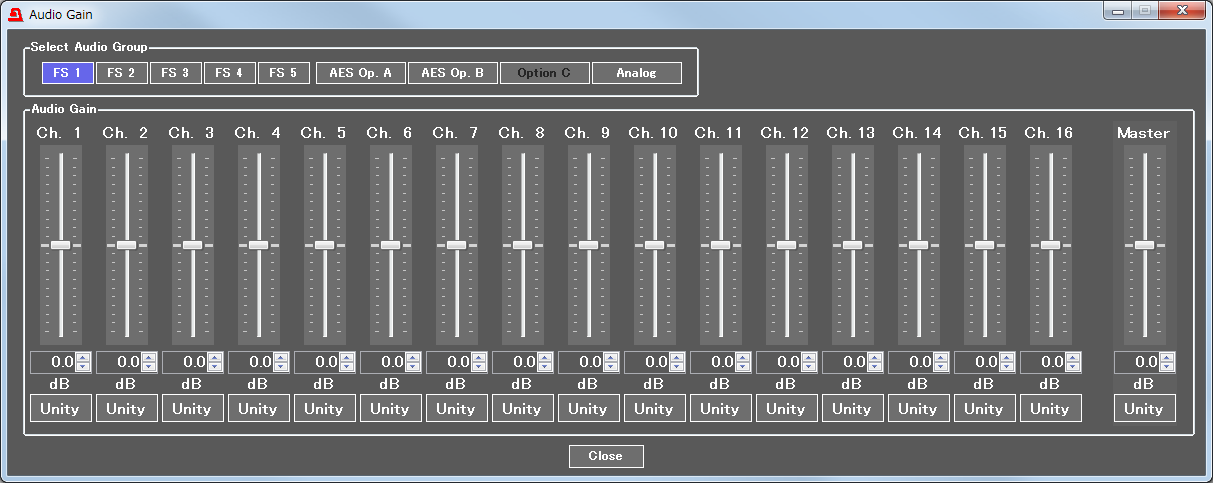Decrease Ch. 16 gain with down arrow

1073,367
